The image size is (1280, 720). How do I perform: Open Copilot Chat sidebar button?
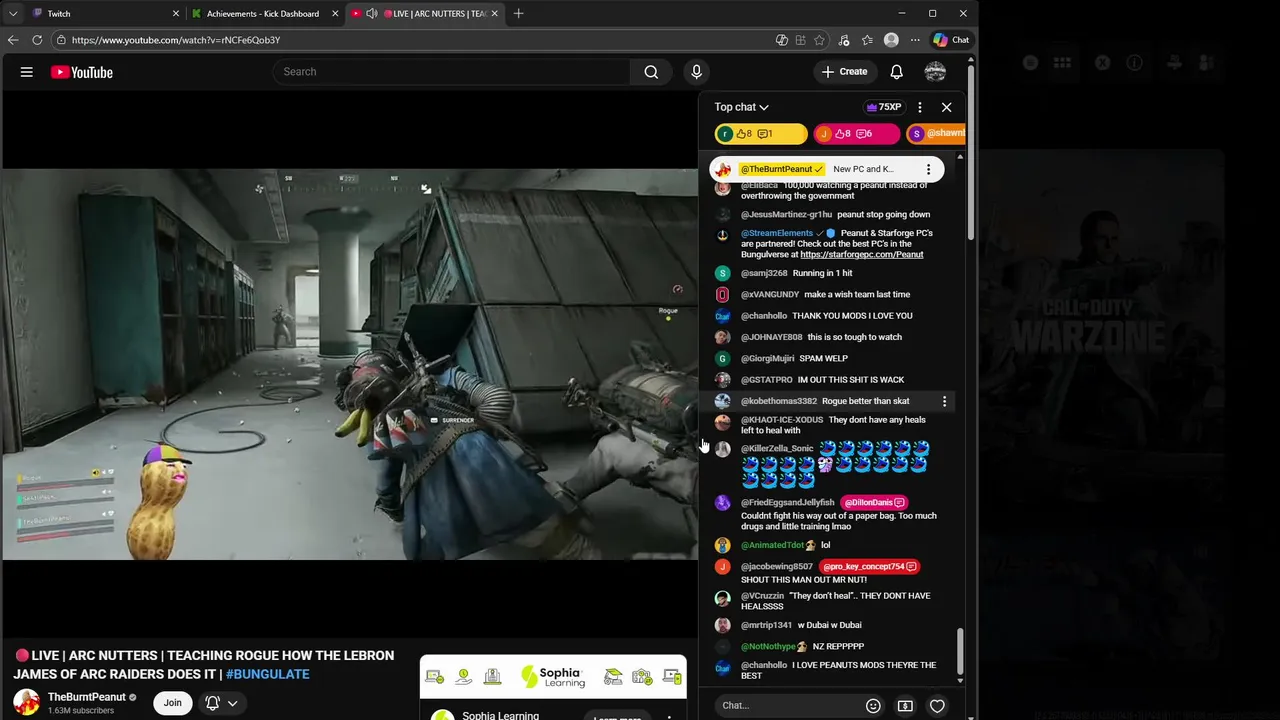point(951,40)
